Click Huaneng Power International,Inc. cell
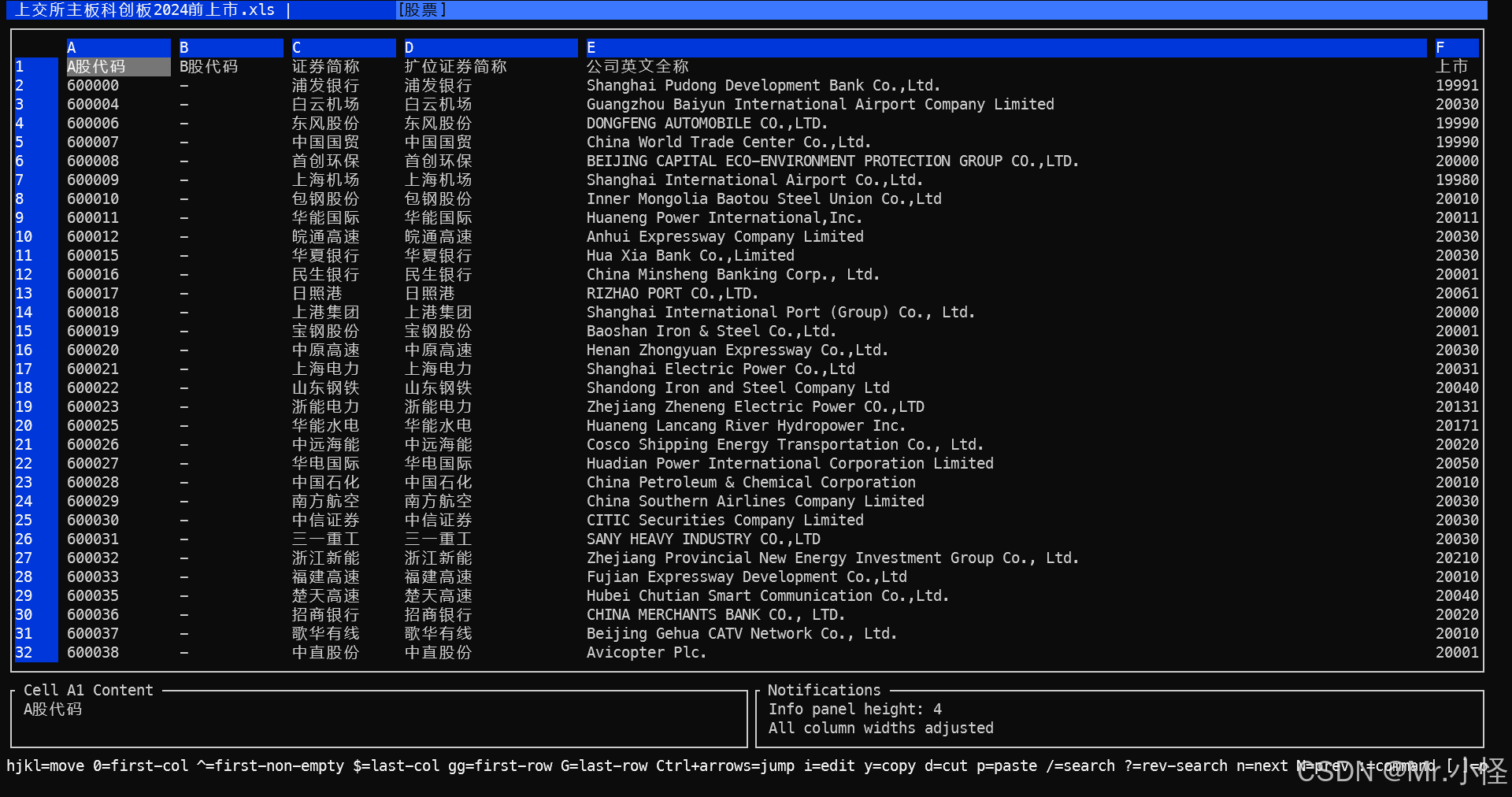The height and width of the screenshot is (797, 1512). point(724,217)
